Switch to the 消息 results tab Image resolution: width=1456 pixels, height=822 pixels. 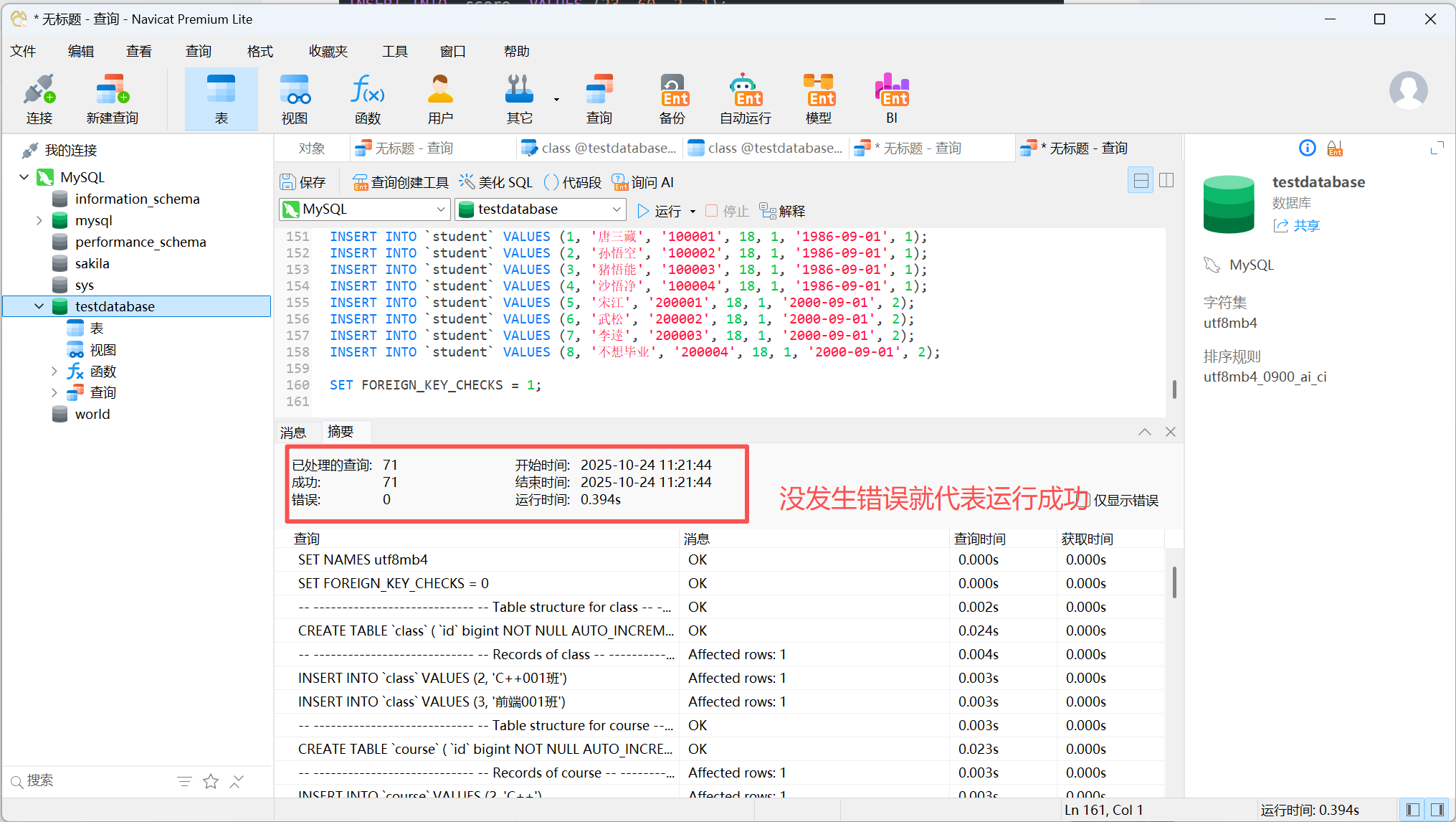coord(293,432)
